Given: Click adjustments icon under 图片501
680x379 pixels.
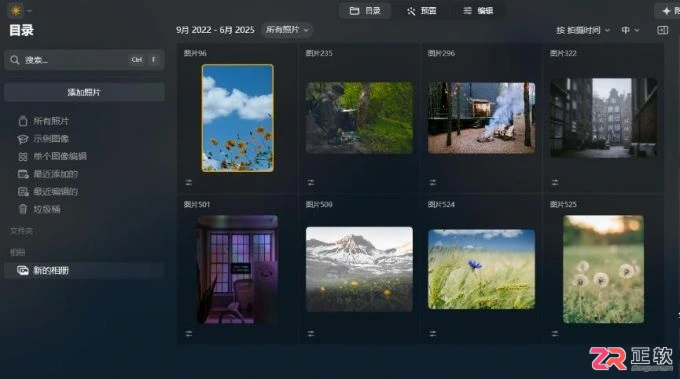Looking at the screenshot, I should [x=189, y=333].
